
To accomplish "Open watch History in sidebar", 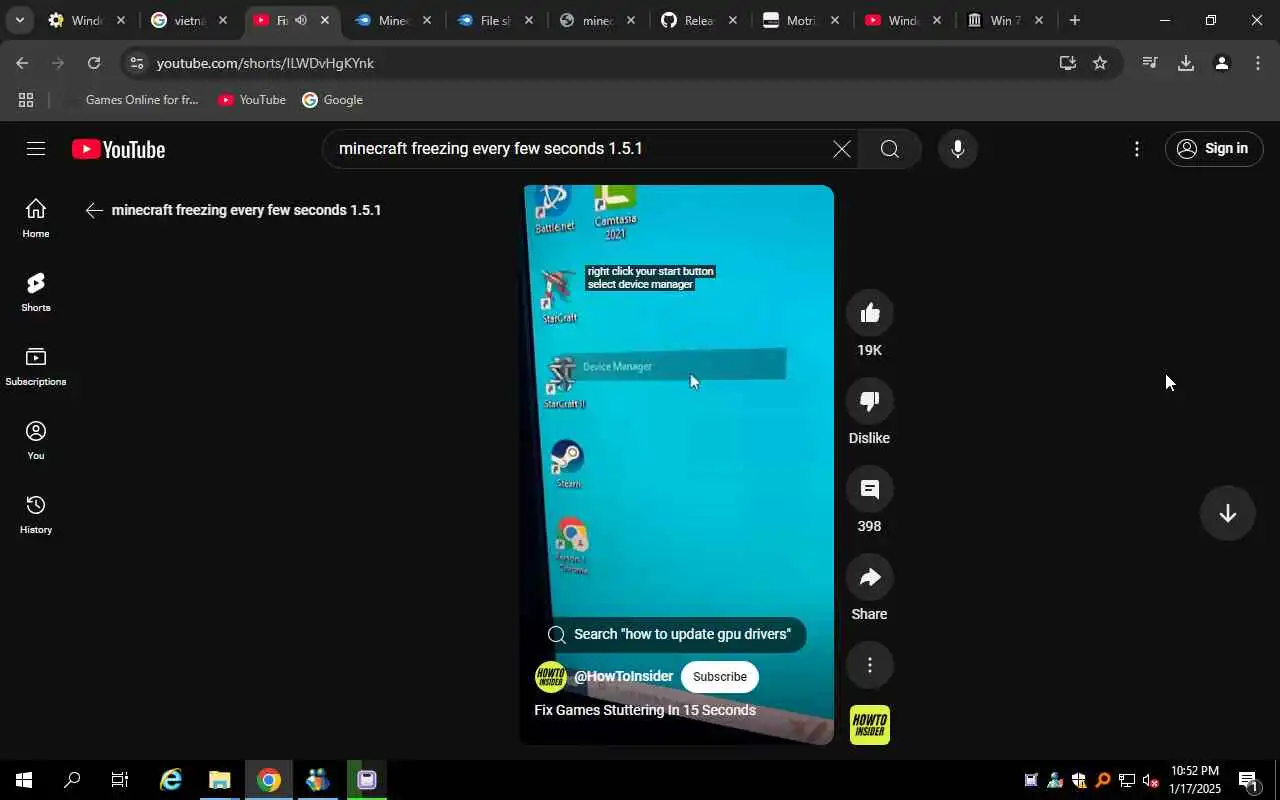I will 36,514.
